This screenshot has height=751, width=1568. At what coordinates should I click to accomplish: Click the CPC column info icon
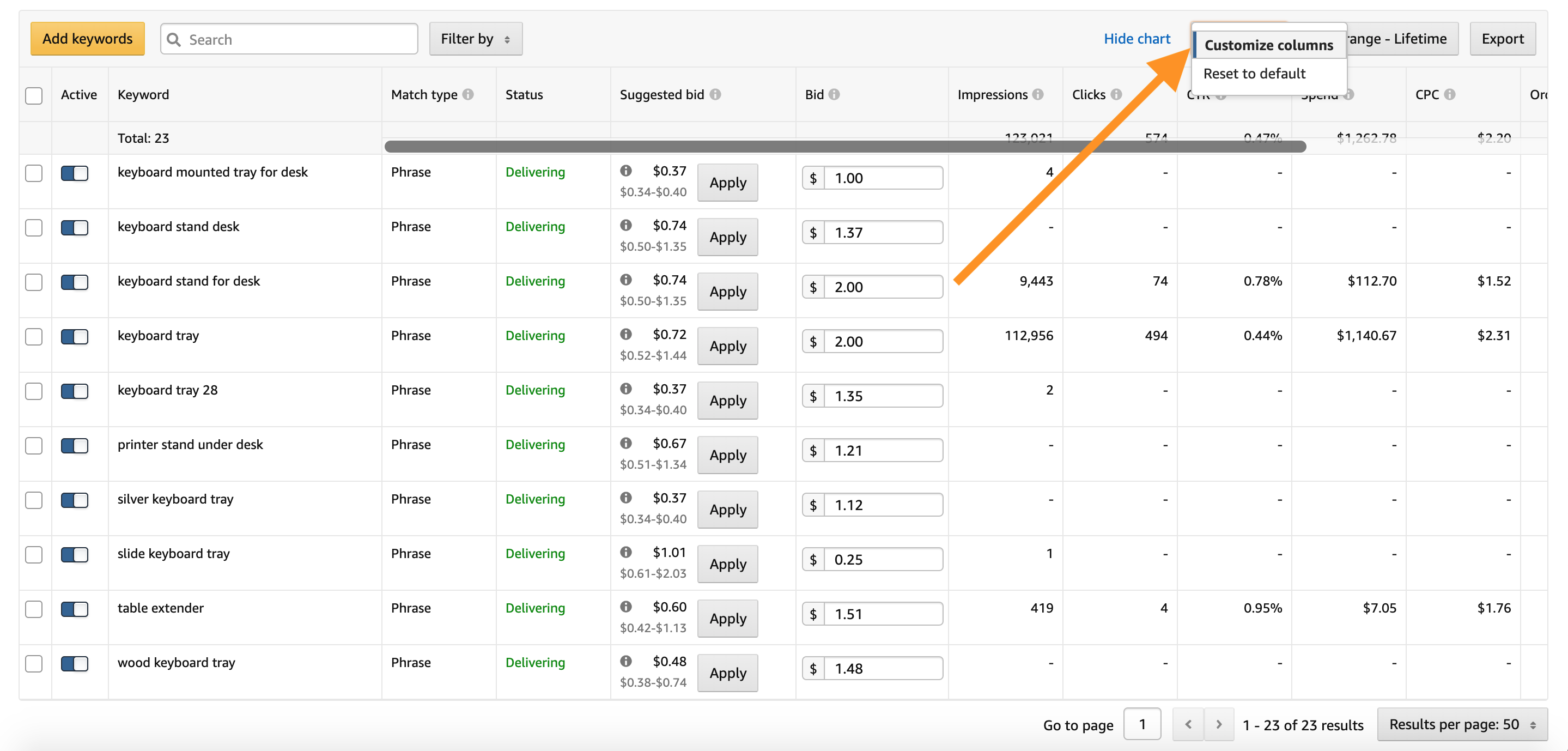point(1450,94)
